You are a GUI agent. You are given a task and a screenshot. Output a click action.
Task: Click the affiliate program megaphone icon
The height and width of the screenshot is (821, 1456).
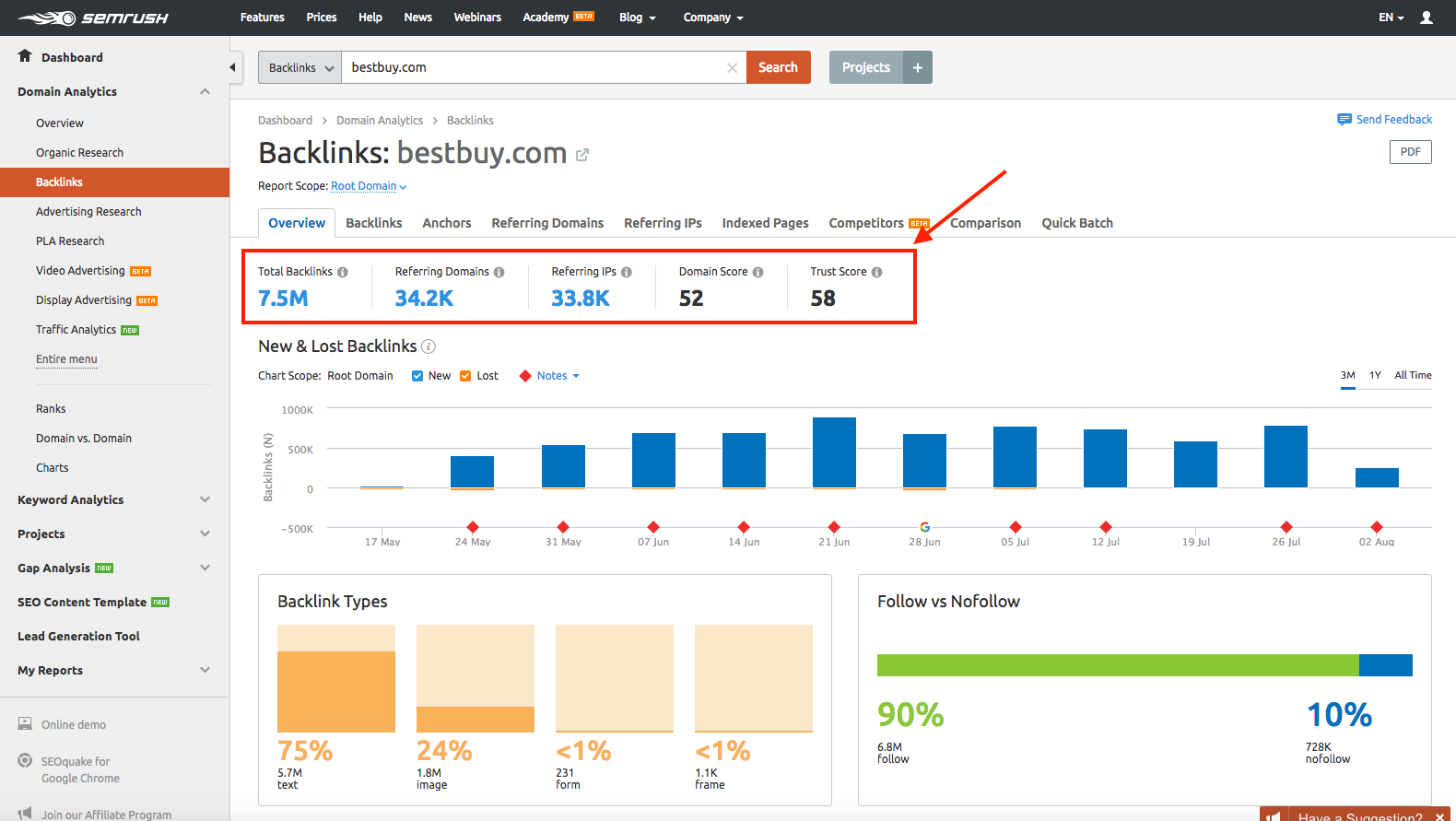[x=25, y=814]
